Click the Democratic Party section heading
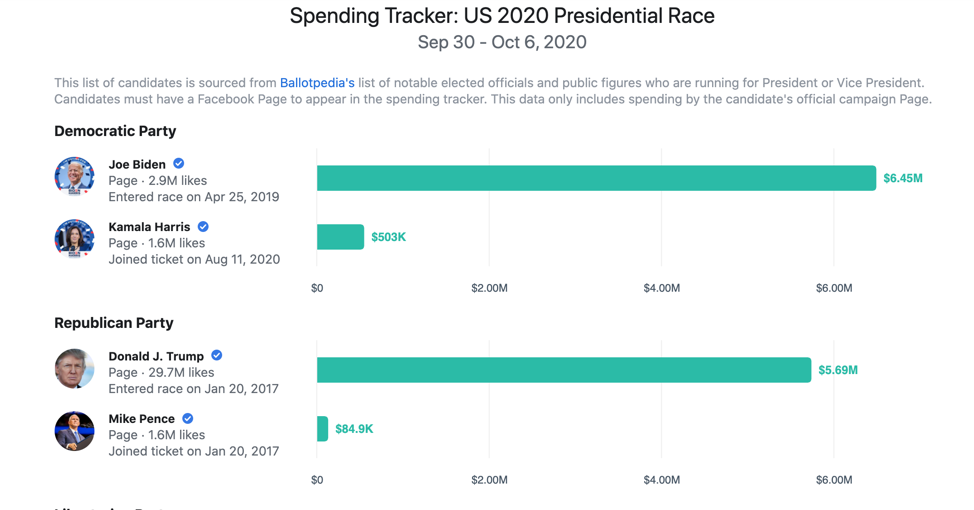 [x=115, y=131]
